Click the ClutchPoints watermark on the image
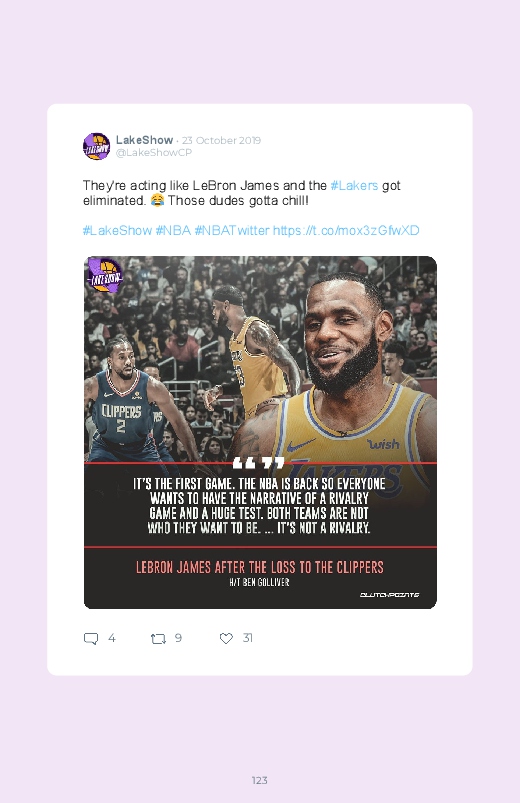 [389, 595]
